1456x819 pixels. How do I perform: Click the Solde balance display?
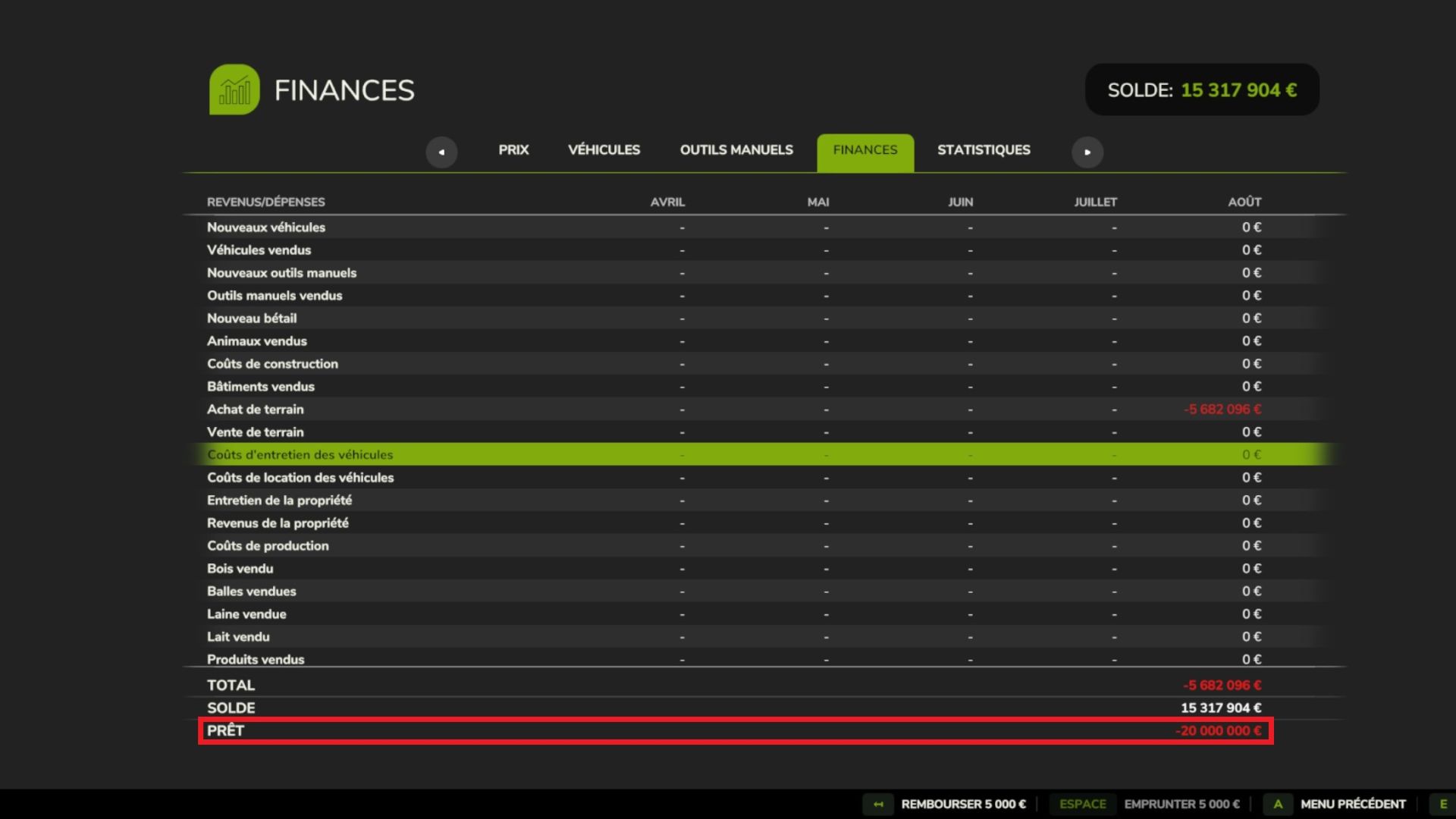1201,90
